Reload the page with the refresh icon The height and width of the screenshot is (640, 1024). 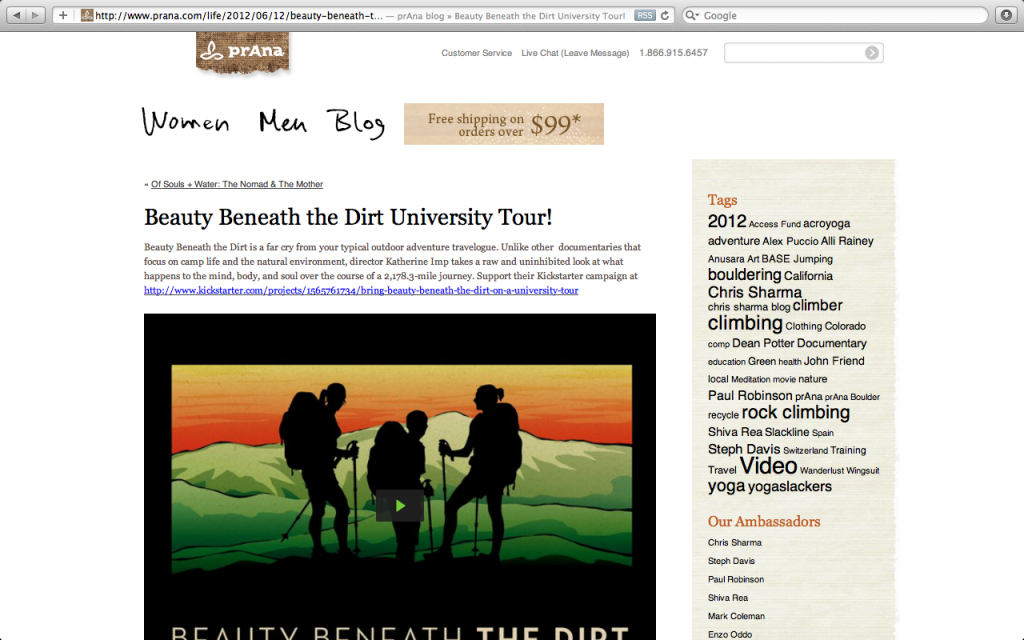pyautogui.click(x=665, y=15)
